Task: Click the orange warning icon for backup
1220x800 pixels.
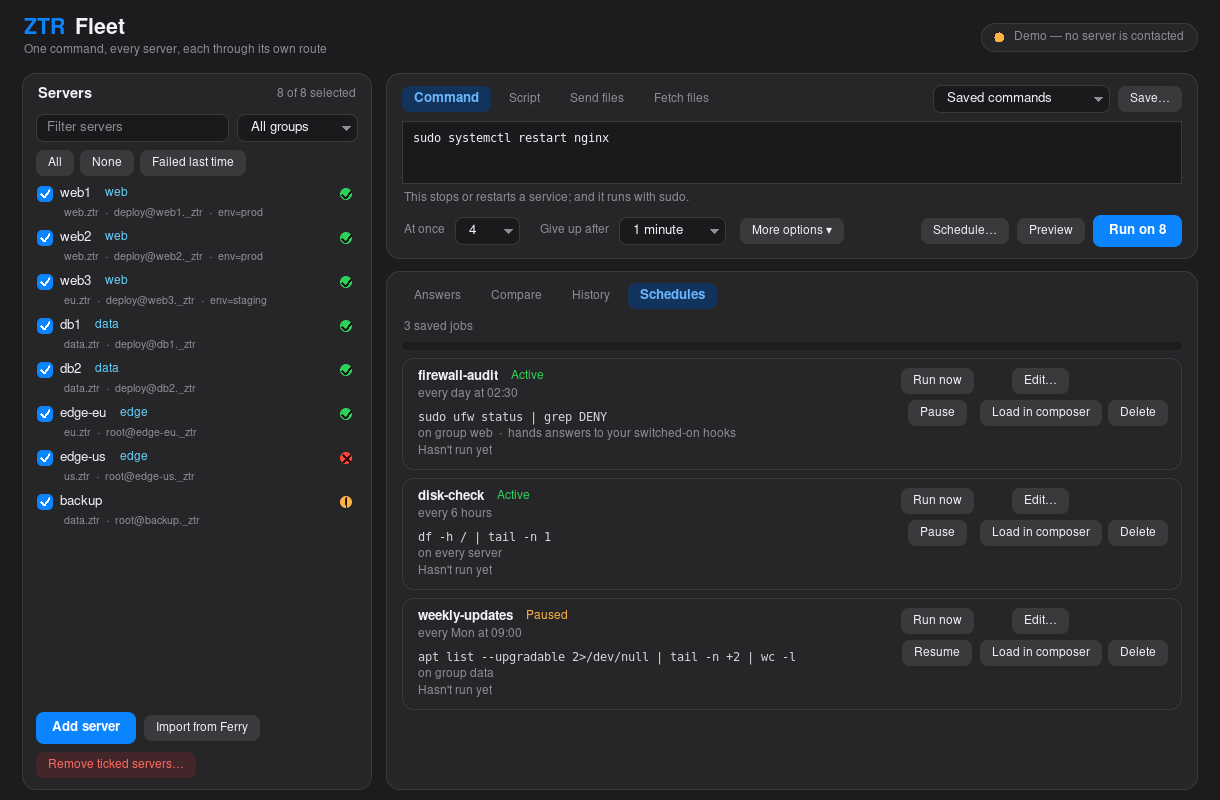Action: point(346,502)
